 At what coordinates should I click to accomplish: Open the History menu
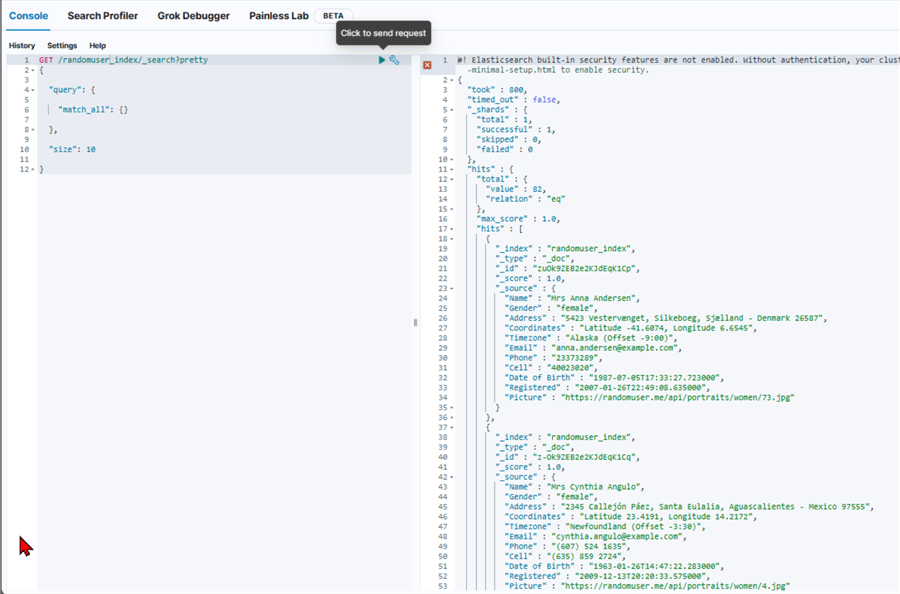coord(22,46)
